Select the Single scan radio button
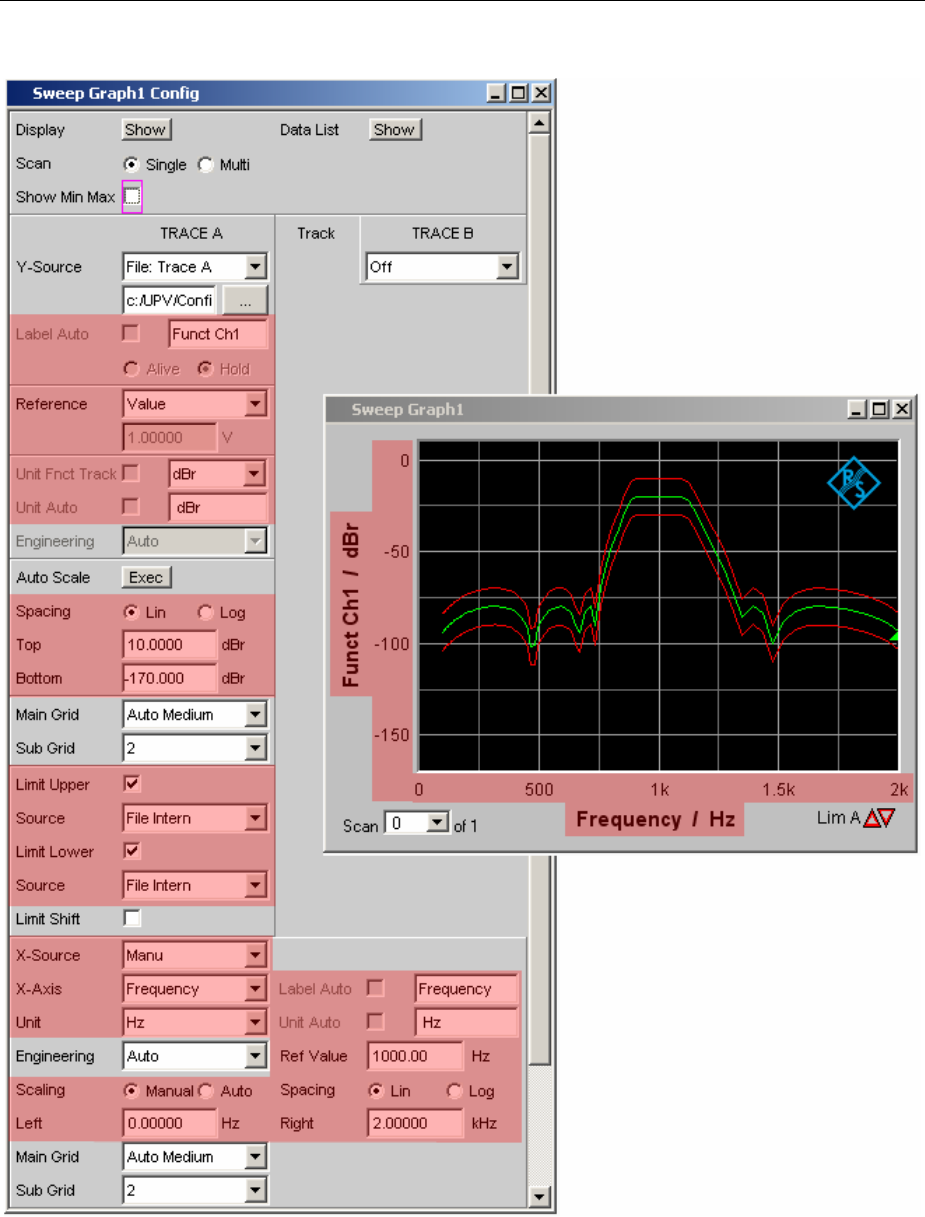This screenshot has width=925, height=1217. coord(130,165)
